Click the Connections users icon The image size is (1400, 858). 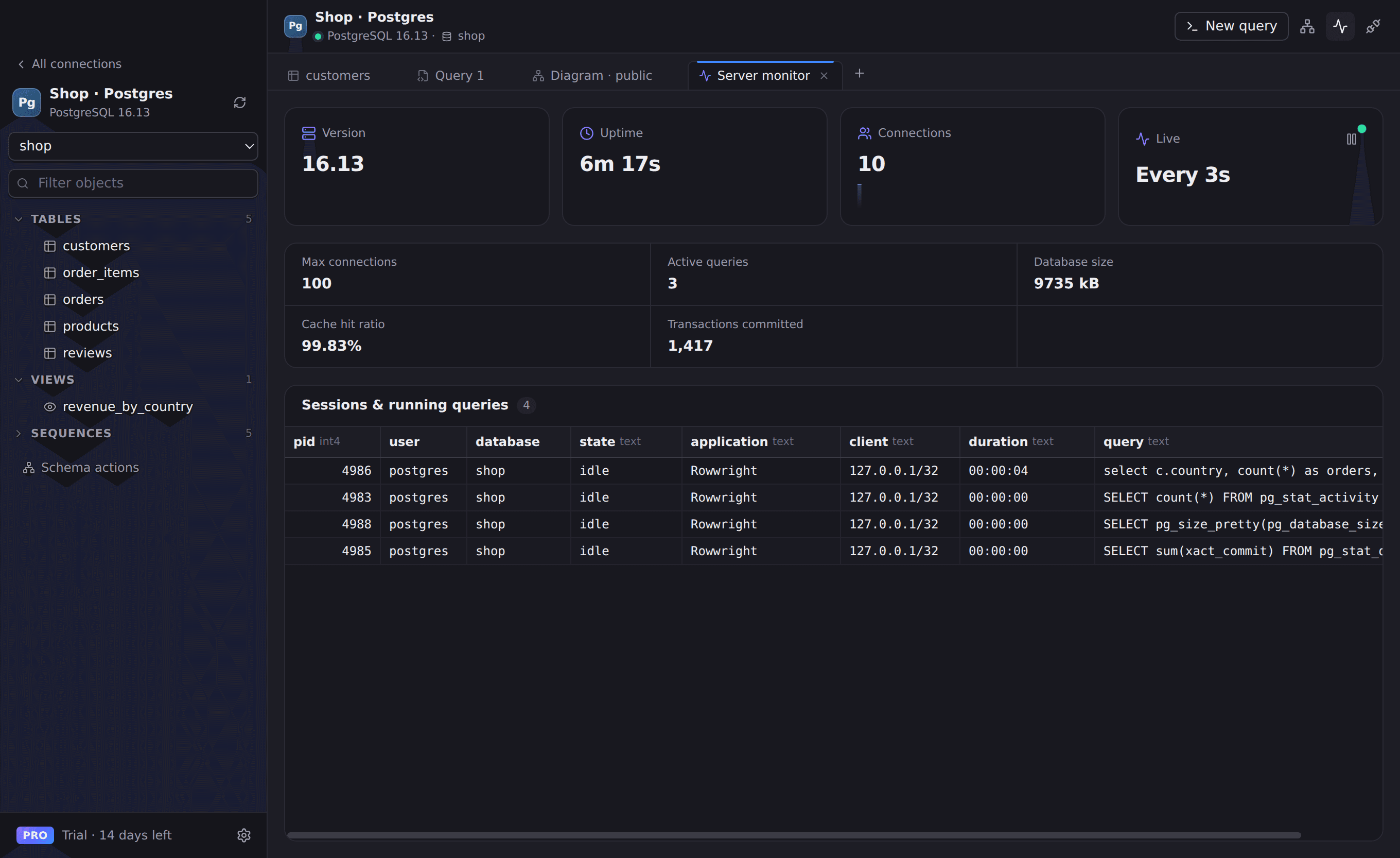point(864,133)
